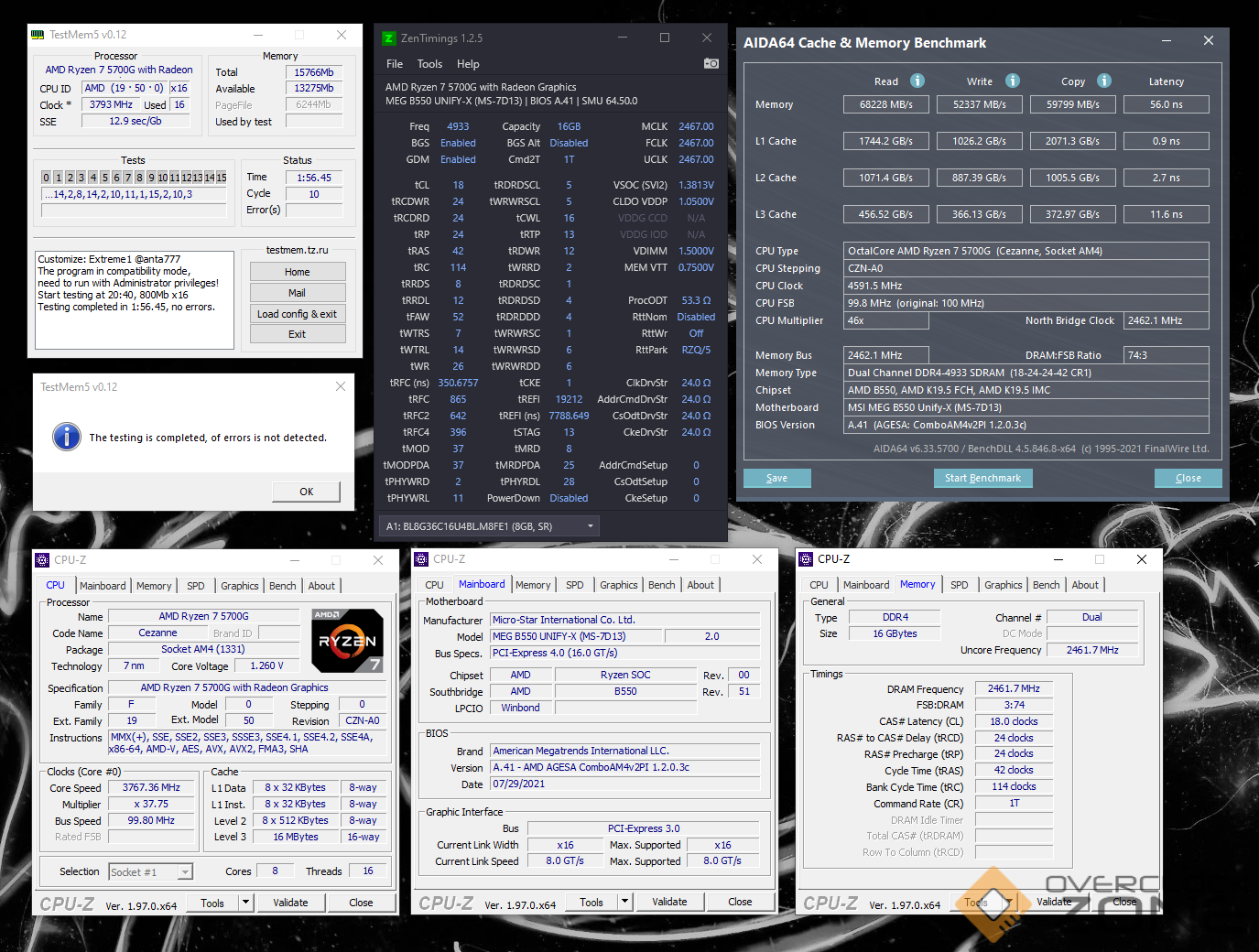Click the blue info icon in the TestMem5 completion dialog
The width and height of the screenshot is (1259, 952).
(67, 437)
